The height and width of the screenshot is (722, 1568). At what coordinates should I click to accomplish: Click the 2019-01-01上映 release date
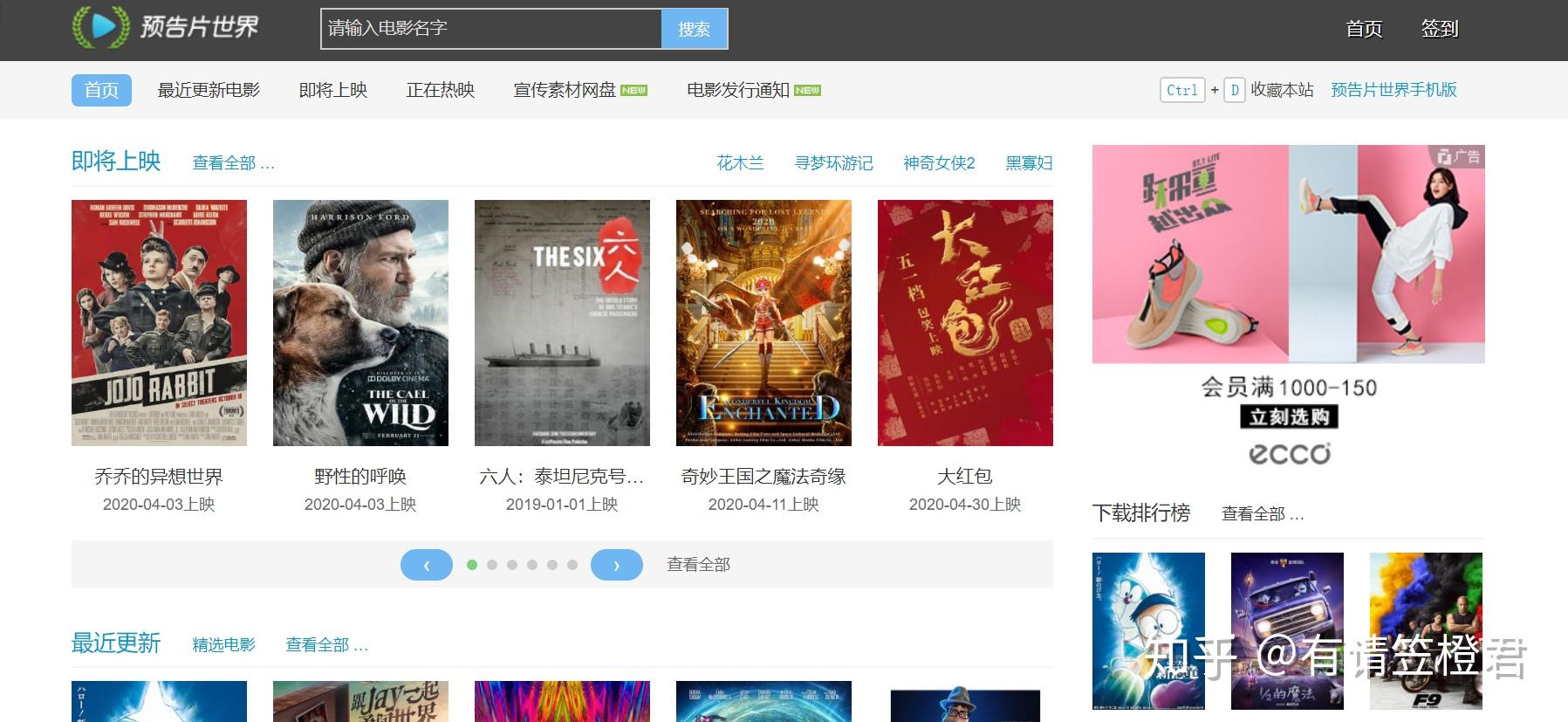562,505
